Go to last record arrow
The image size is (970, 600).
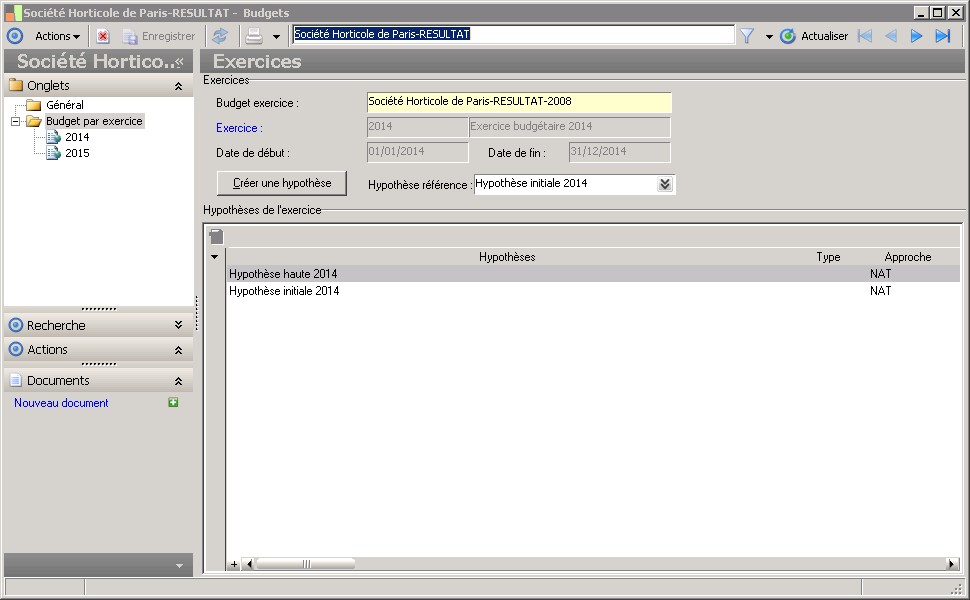click(x=943, y=36)
